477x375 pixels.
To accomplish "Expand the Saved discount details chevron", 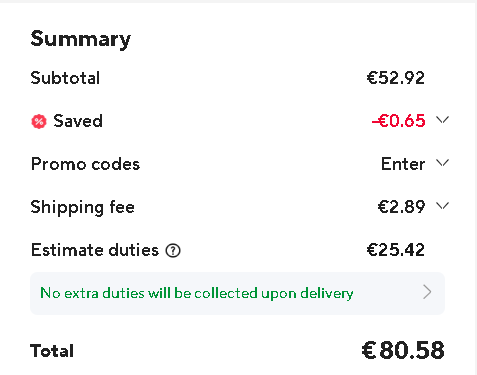I will 442,120.
